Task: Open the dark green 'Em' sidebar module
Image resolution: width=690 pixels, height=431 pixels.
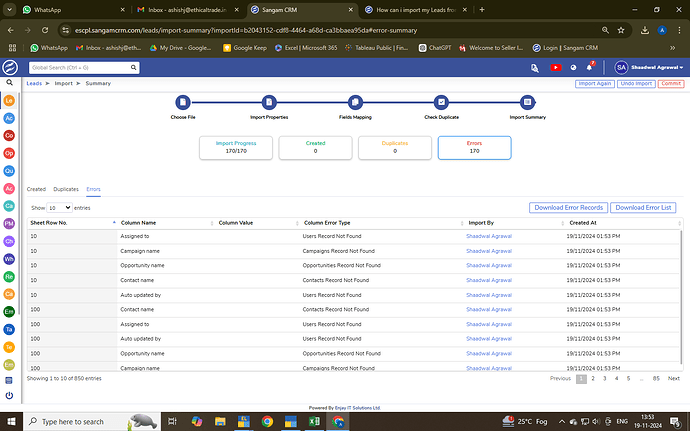Action: [9, 312]
